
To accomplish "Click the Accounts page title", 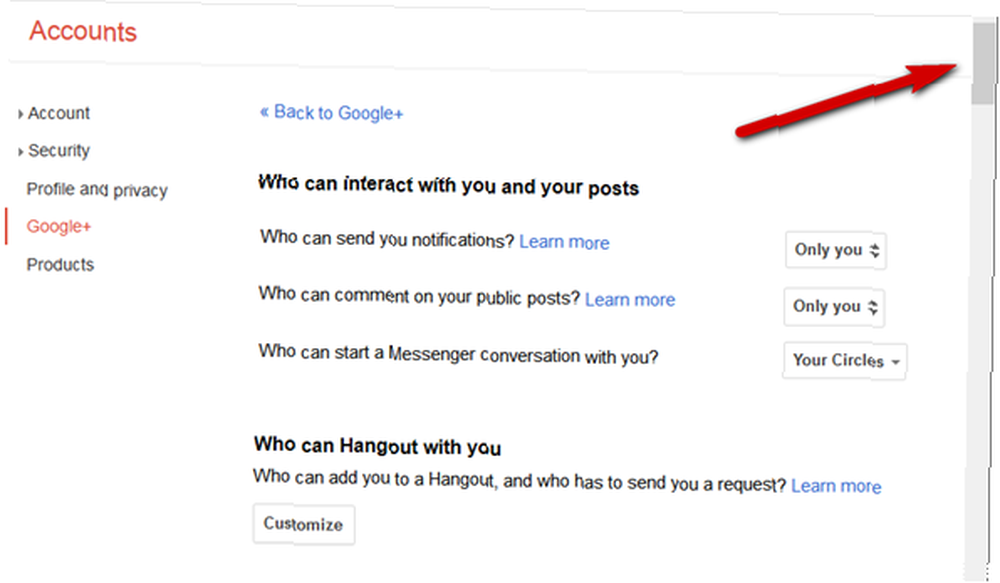I will pos(83,31).
